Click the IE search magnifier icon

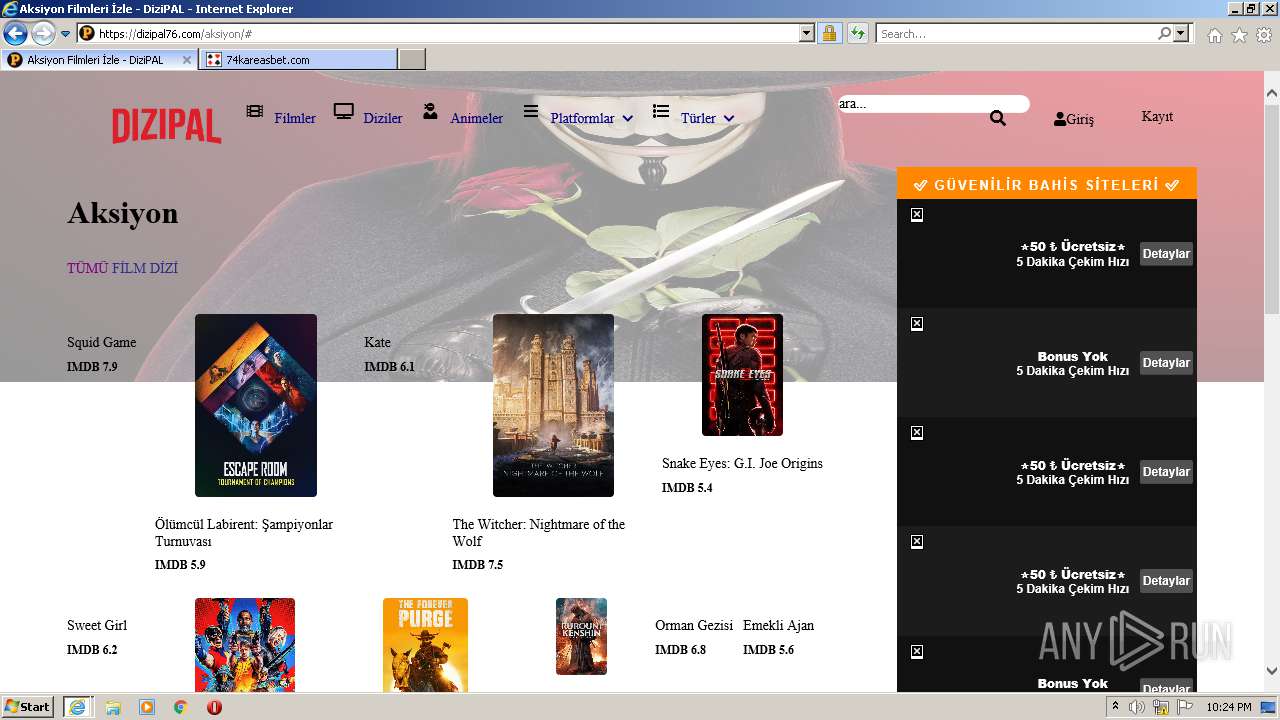1164,34
